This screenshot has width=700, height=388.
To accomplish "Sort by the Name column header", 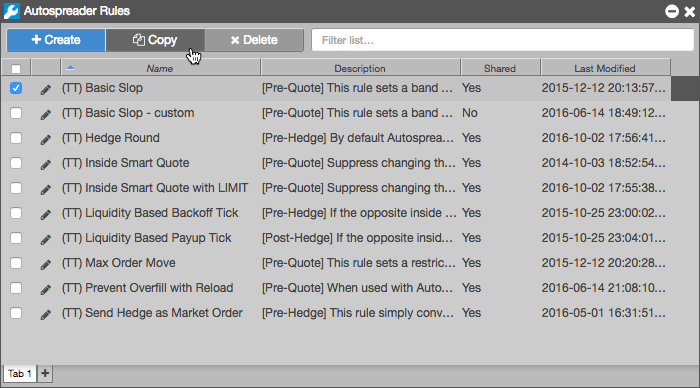I will tap(160, 68).
